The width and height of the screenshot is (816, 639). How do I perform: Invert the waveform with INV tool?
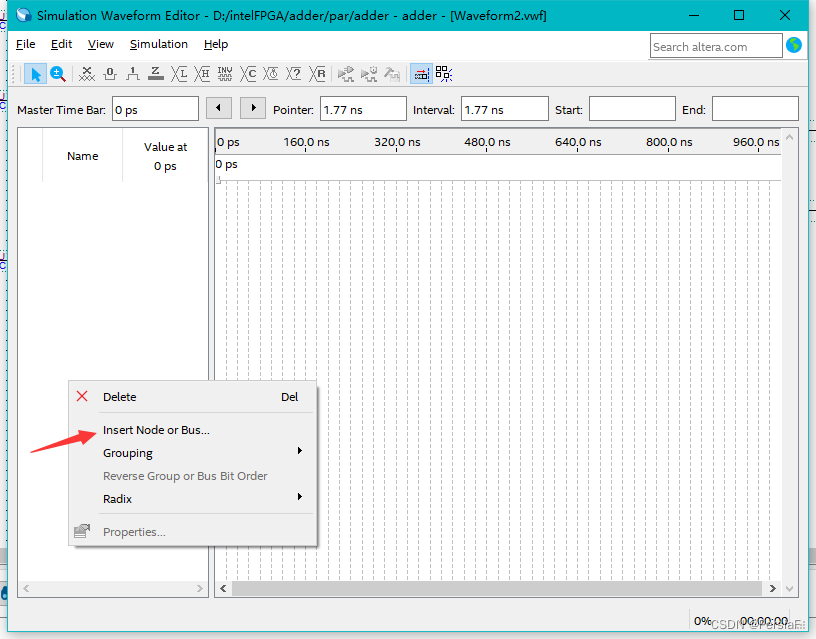(225, 74)
